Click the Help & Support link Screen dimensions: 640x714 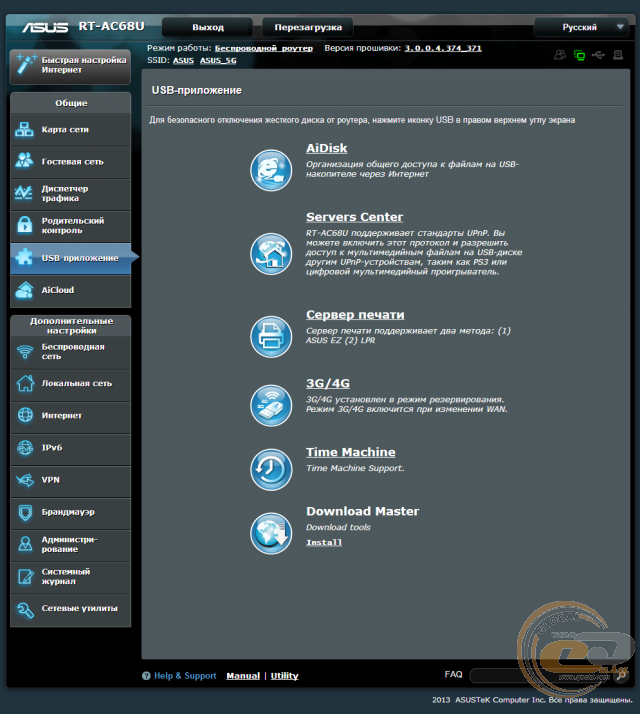tap(185, 676)
